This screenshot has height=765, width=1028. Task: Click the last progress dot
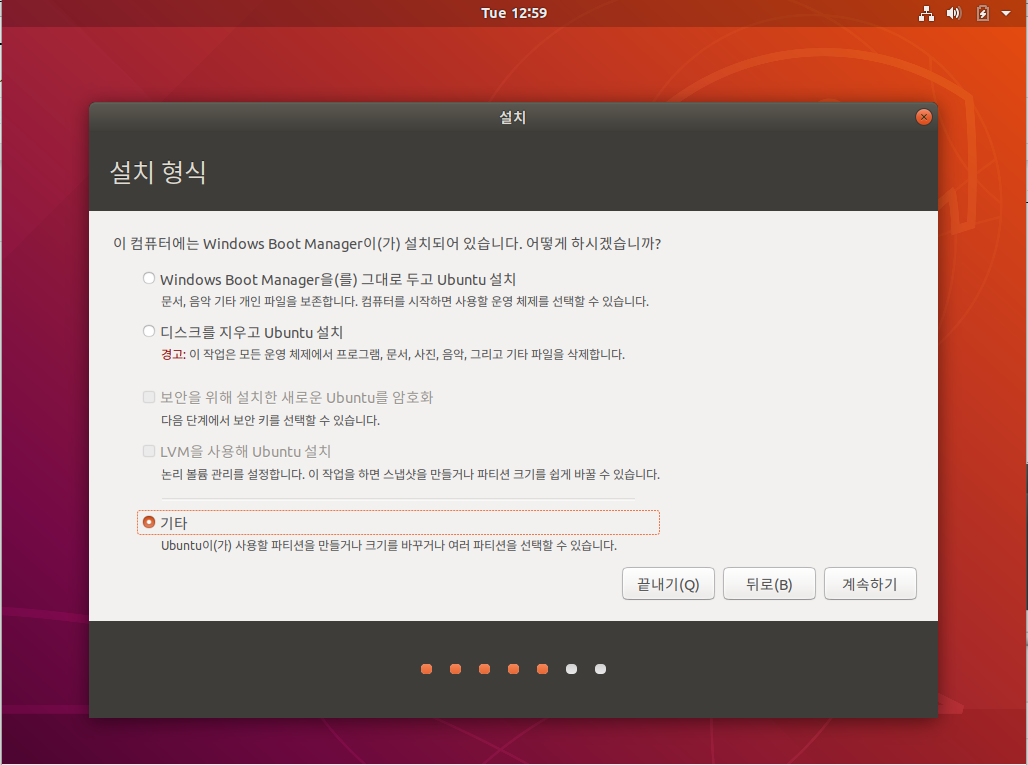600,669
